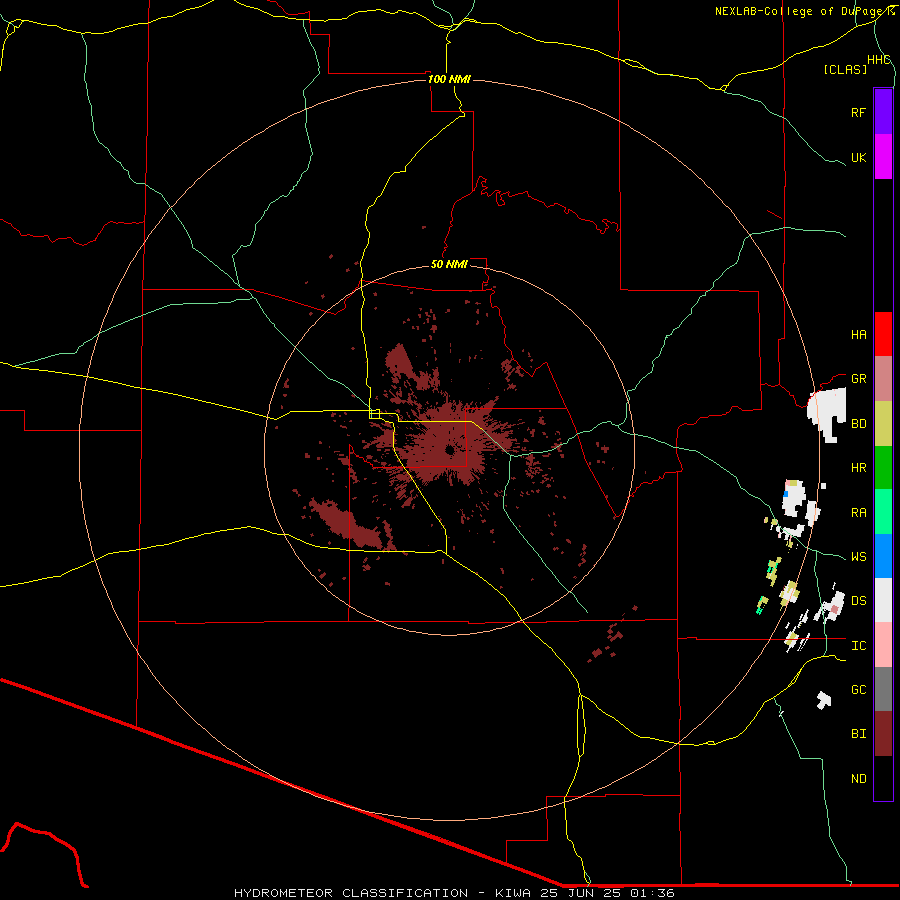Click the RA legend label

tap(858, 513)
